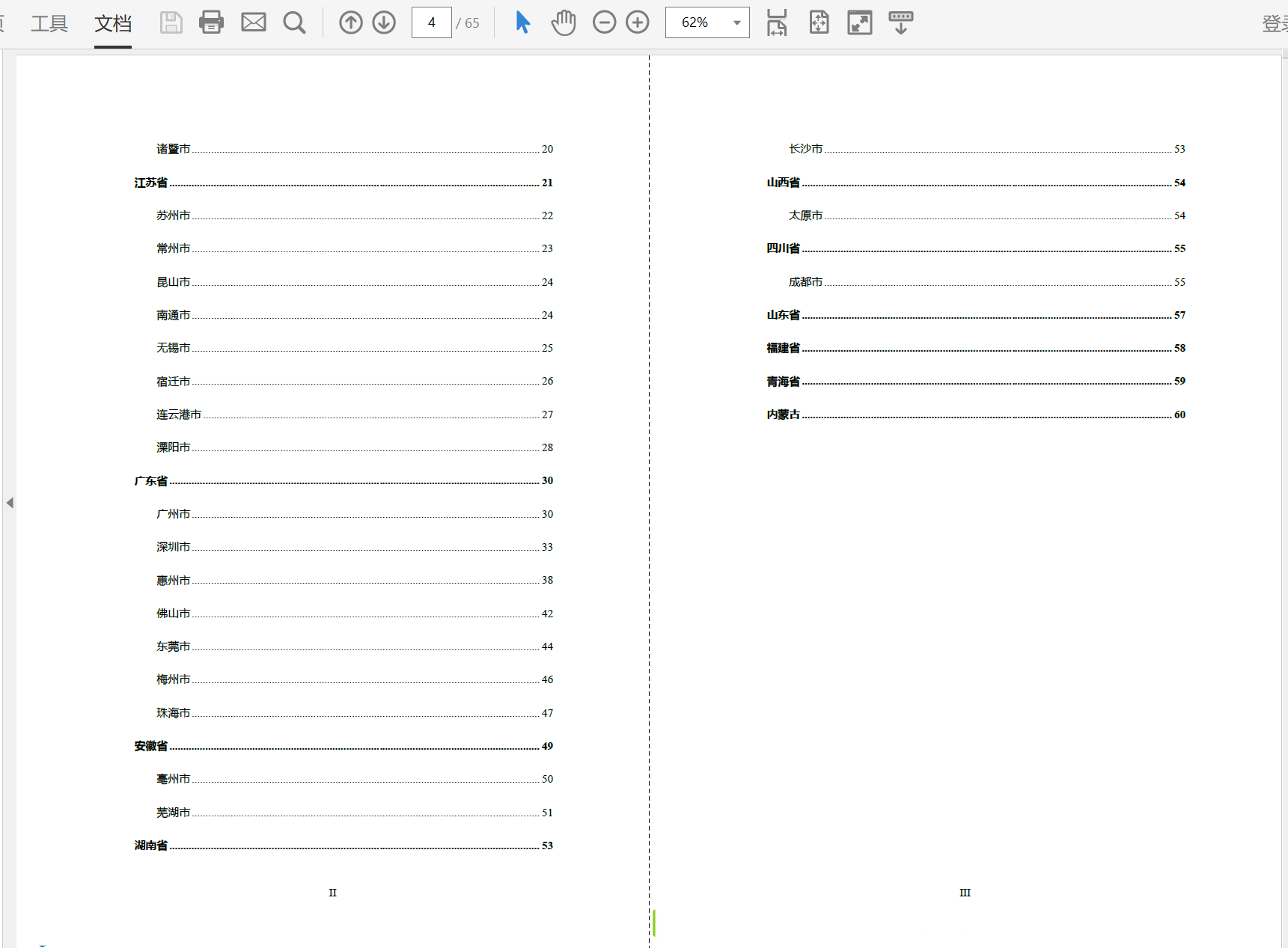Viewport: 1288px width, 948px height.
Task: Open the 梅州市 contents entry
Action: pyautogui.click(x=355, y=679)
